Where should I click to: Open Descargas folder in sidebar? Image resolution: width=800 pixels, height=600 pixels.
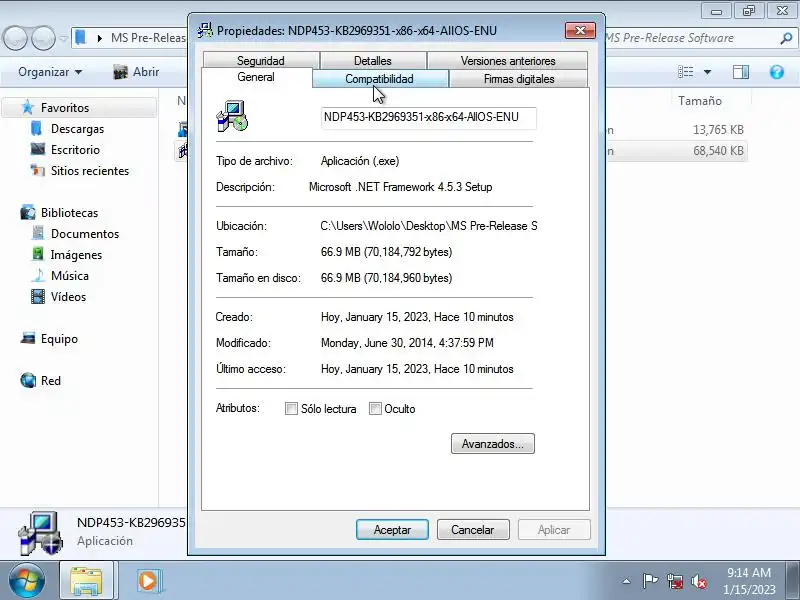click(x=78, y=129)
